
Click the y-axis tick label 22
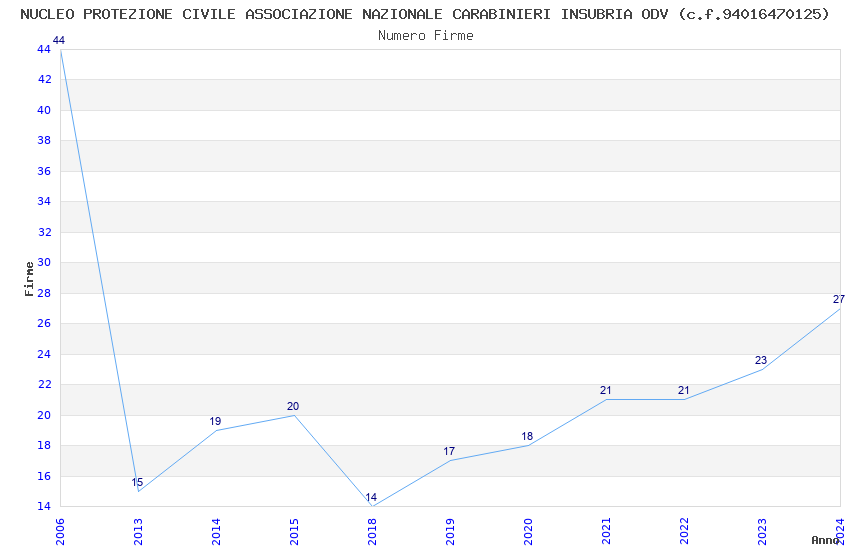pyautogui.click(x=44, y=384)
